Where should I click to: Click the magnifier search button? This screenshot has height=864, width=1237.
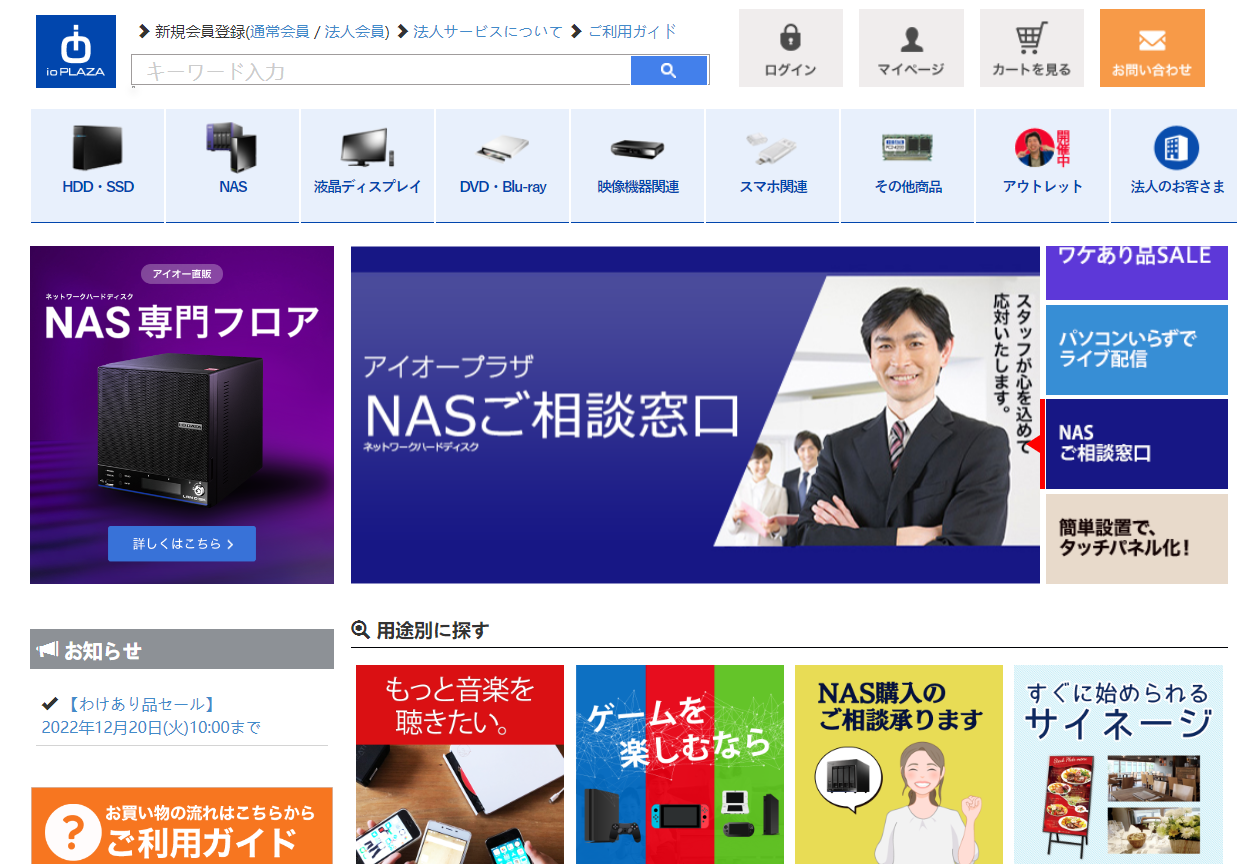(x=668, y=70)
